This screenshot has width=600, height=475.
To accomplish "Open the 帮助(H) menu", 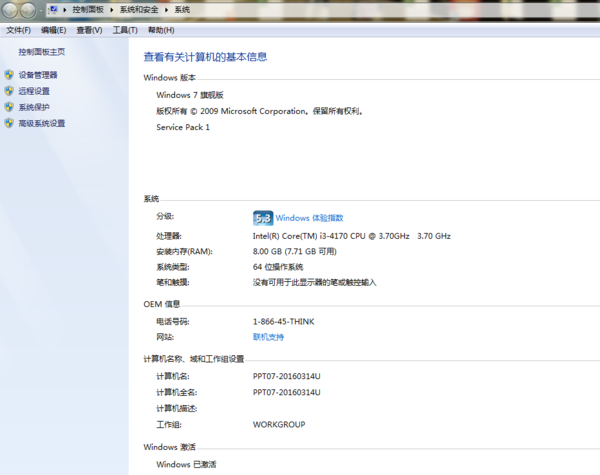I will pyautogui.click(x=161, y=30).
